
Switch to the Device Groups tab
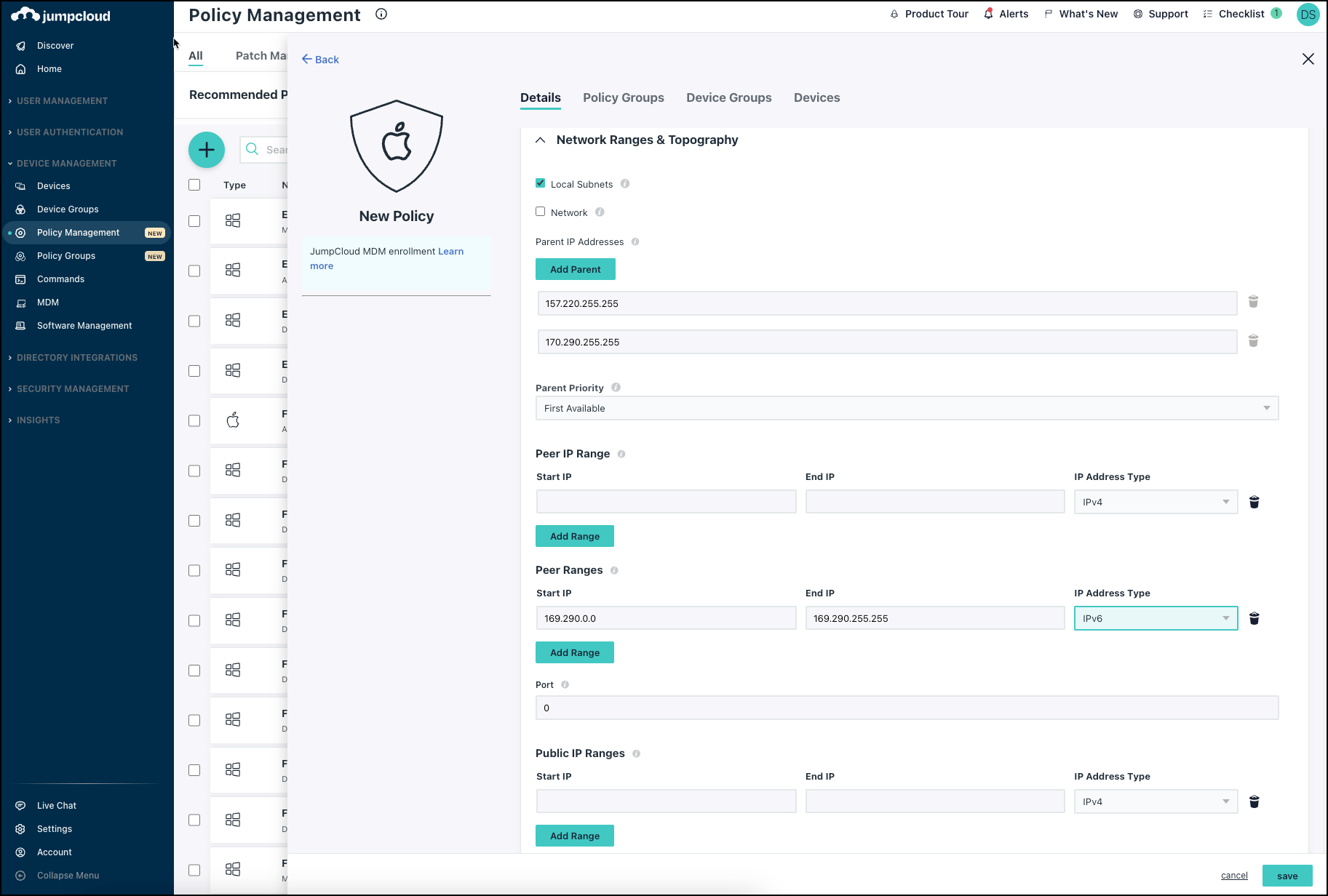[x=728, y=97]
